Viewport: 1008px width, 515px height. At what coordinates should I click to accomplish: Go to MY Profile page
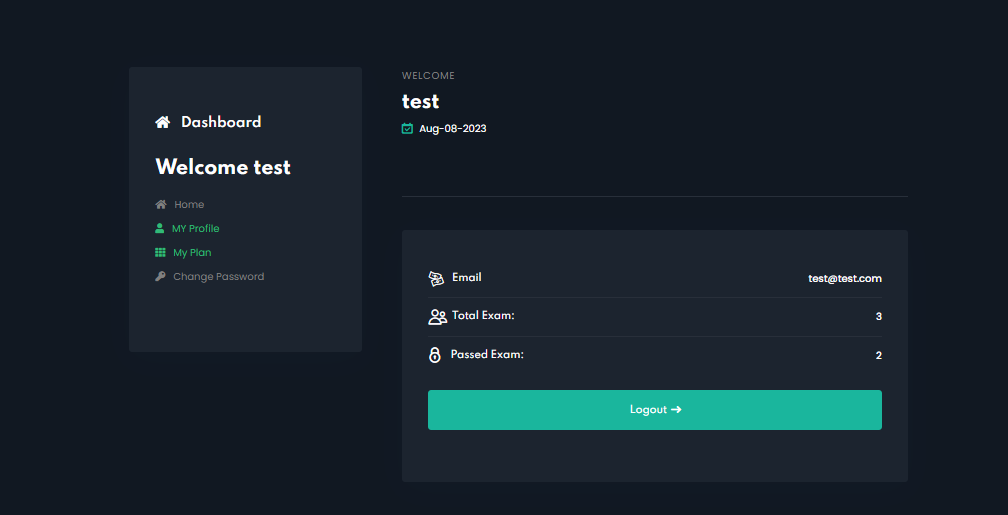click(195, 228)
